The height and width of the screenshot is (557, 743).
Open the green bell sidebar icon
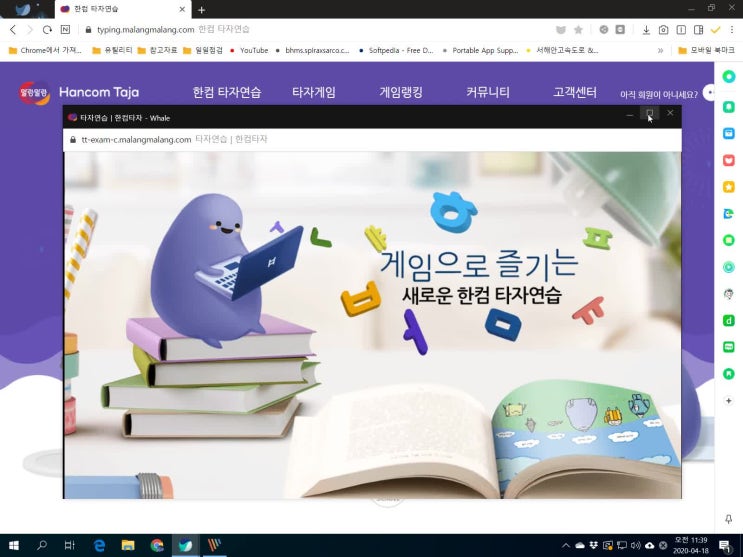pos(729,107)
